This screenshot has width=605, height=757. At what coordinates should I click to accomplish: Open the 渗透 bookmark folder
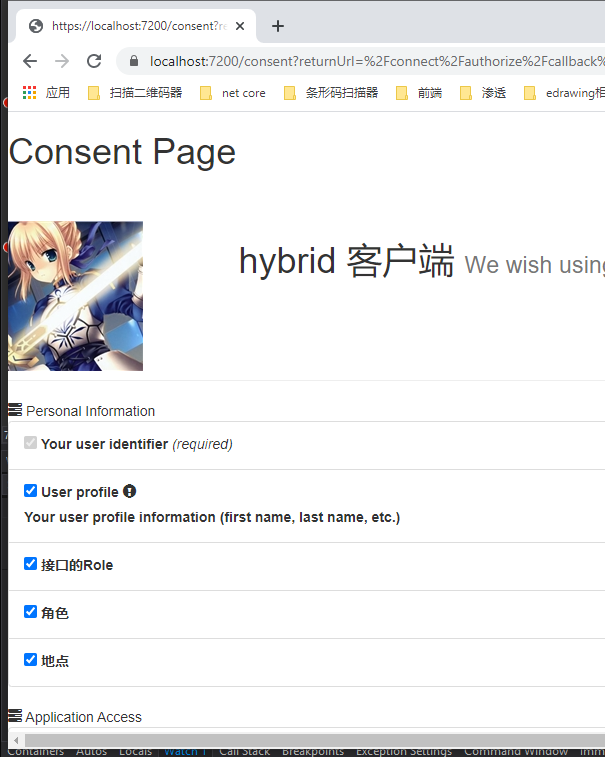coord(483,93)
